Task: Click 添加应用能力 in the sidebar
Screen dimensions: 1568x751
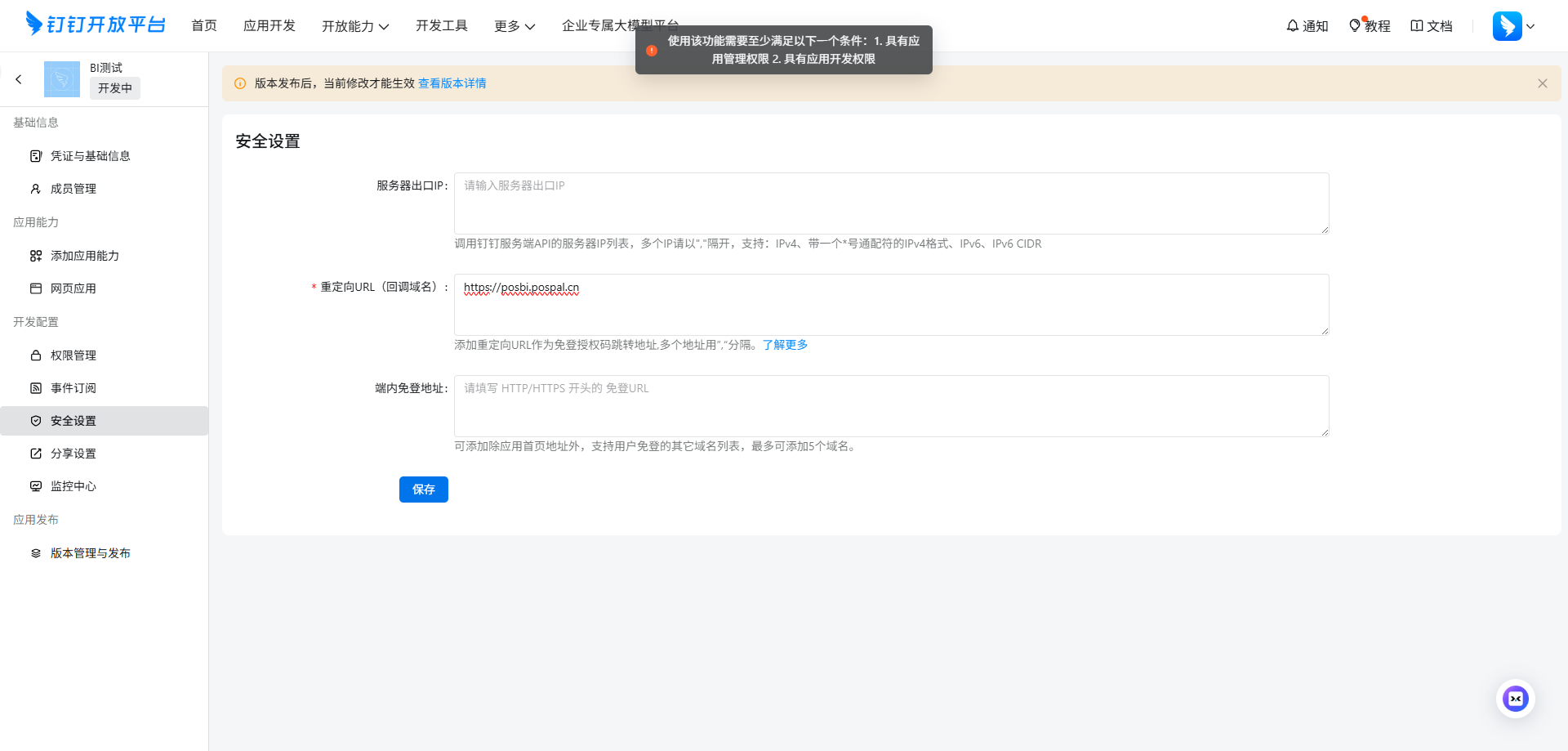Action: [84, 255]
